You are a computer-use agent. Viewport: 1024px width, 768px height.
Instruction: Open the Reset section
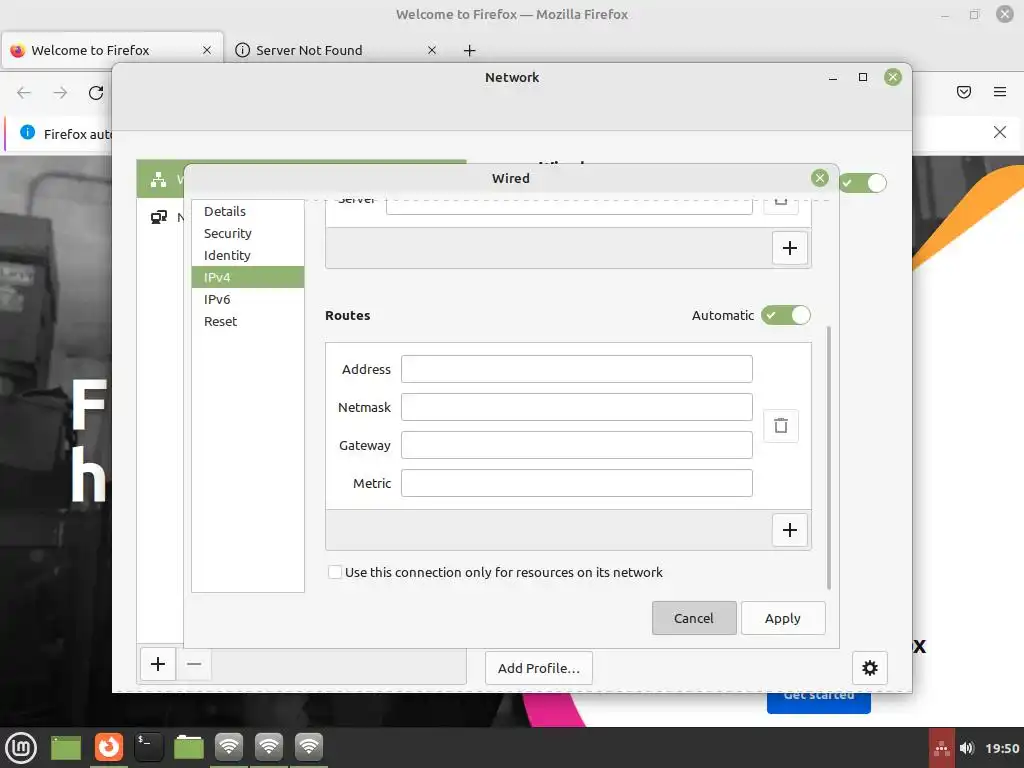(x=248, y=322)
